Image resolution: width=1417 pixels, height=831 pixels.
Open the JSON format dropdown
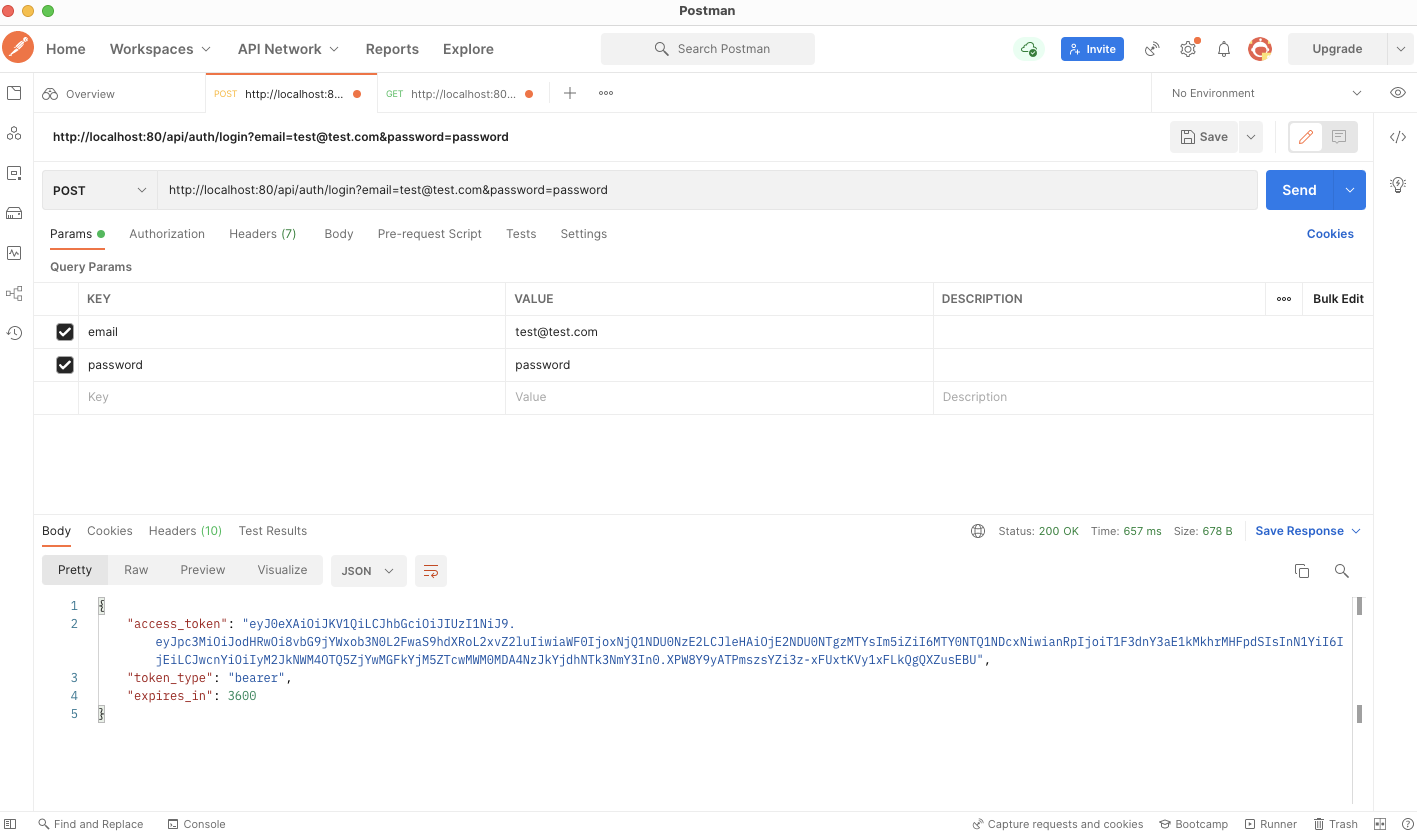[x=368, y=571]
